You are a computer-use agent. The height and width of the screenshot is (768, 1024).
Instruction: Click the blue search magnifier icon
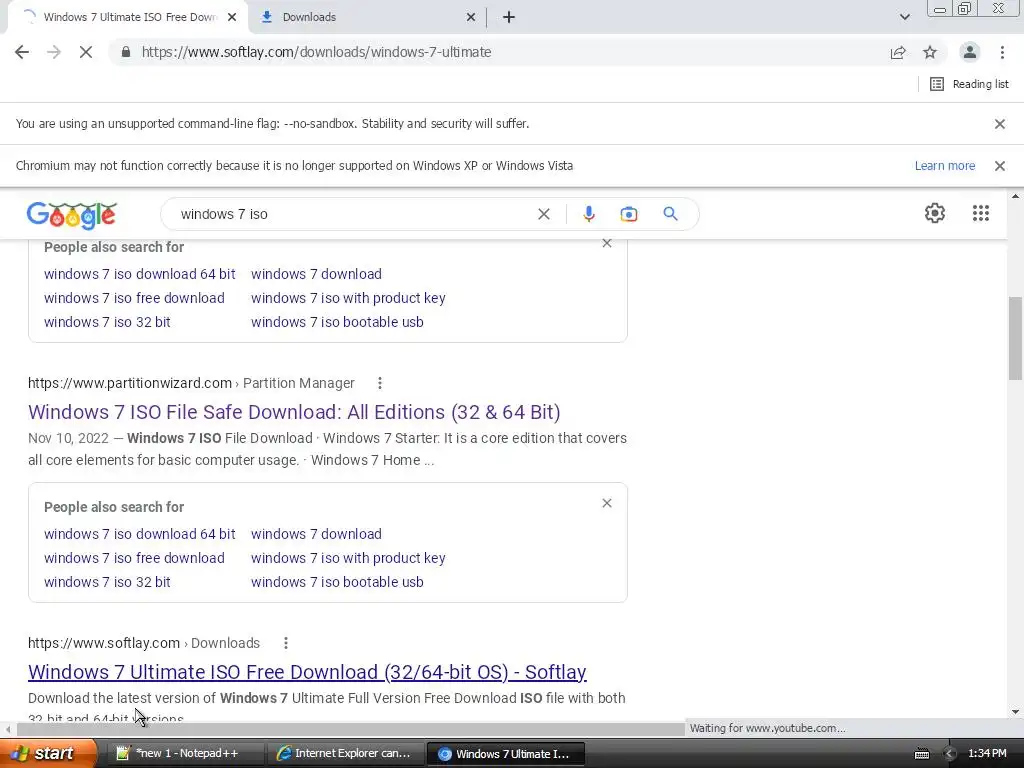pos(670,214)
